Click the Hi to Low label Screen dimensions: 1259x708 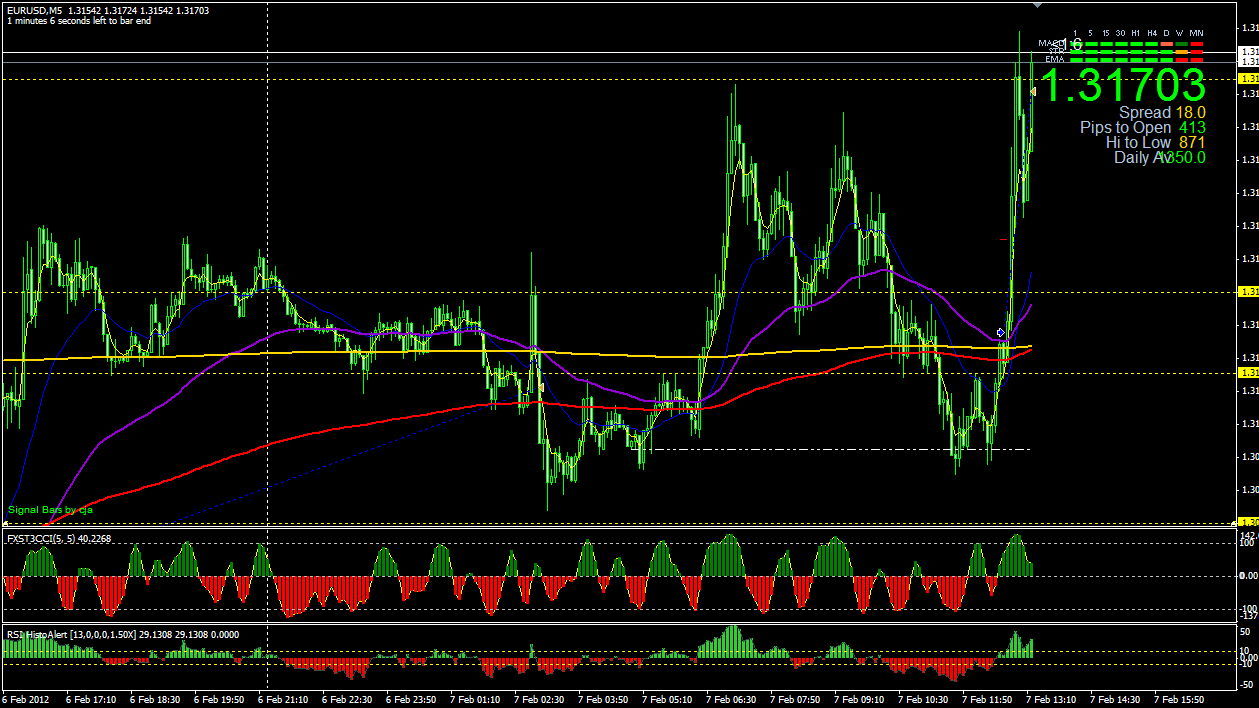(1138, 143)
